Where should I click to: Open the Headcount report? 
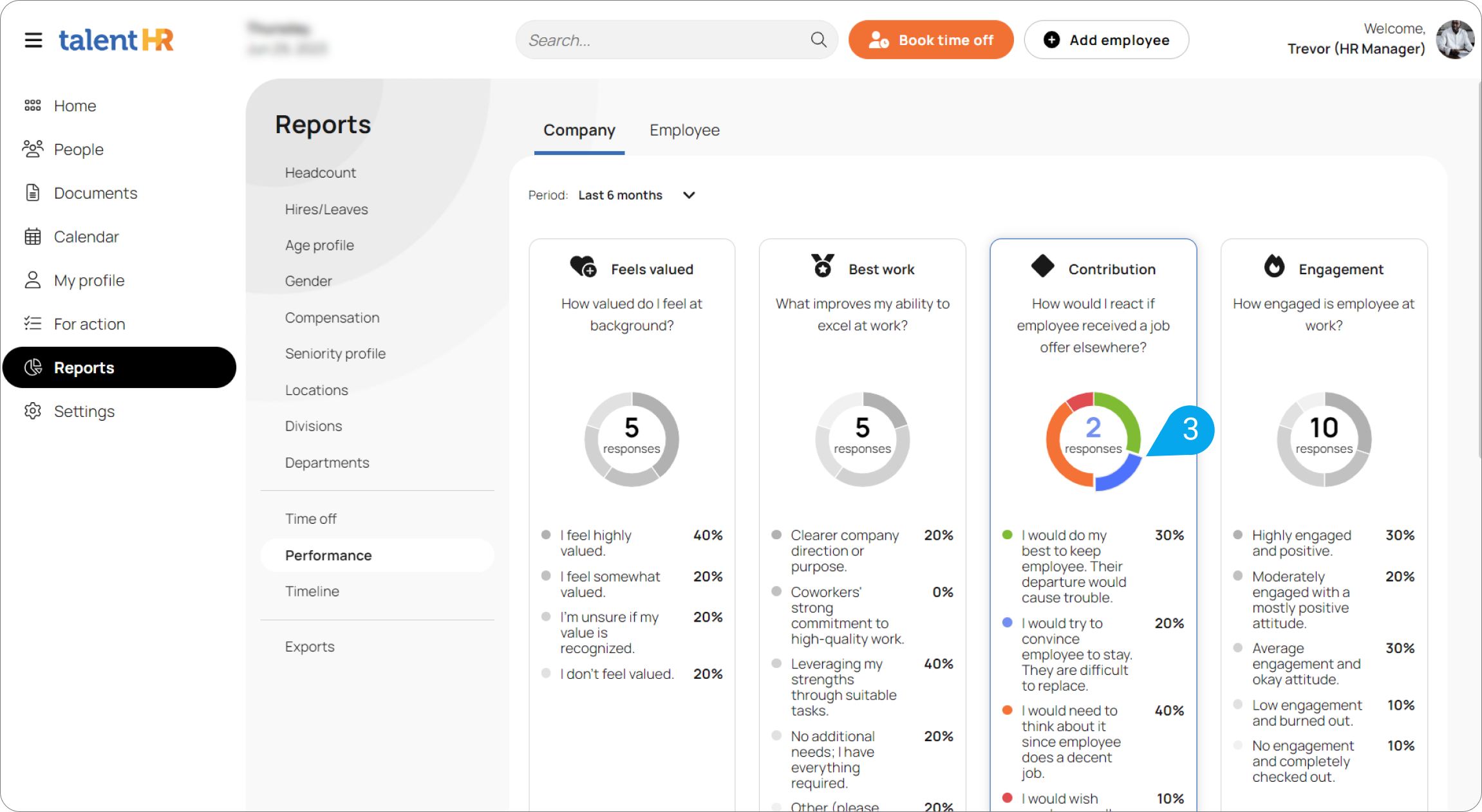tap(320, 172)
